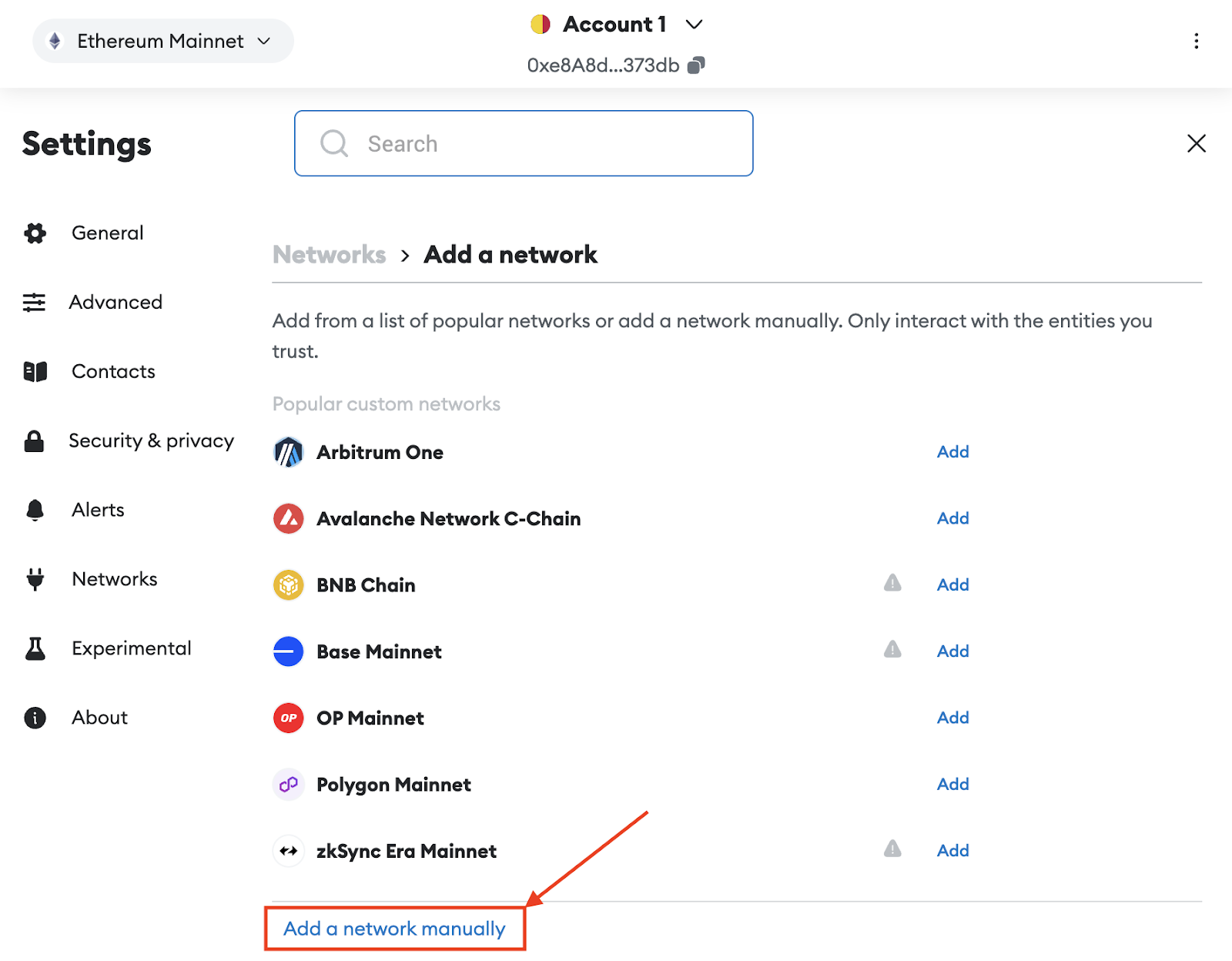Viewport: 1232px width, 961px height.
Task: Click the magnifier icon in search
Action: (x=334, y=143)
